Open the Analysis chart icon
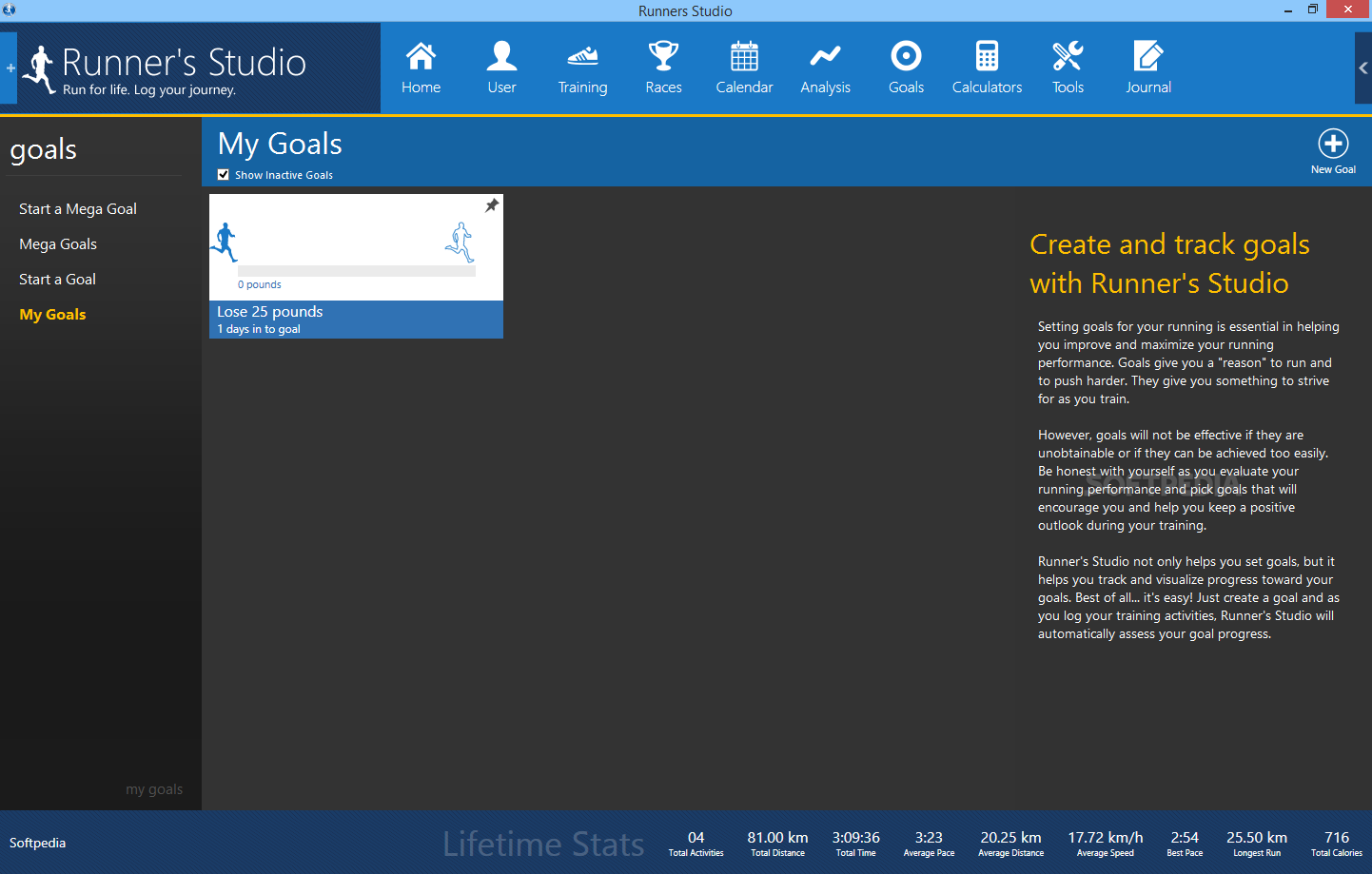 pyautogui.click(x=825, y=57)
